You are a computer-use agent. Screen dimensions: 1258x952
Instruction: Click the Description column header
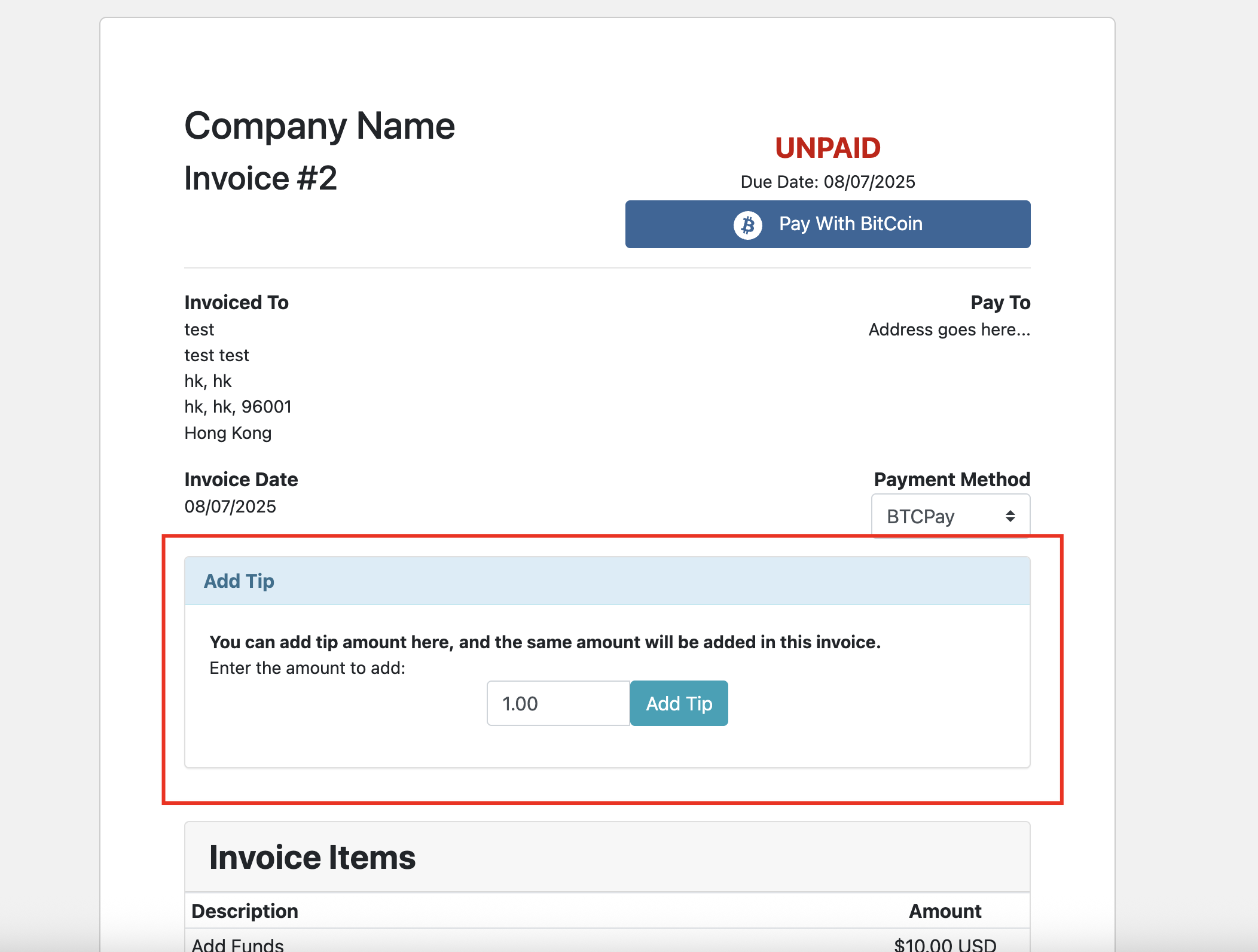(x=245, y=911)
